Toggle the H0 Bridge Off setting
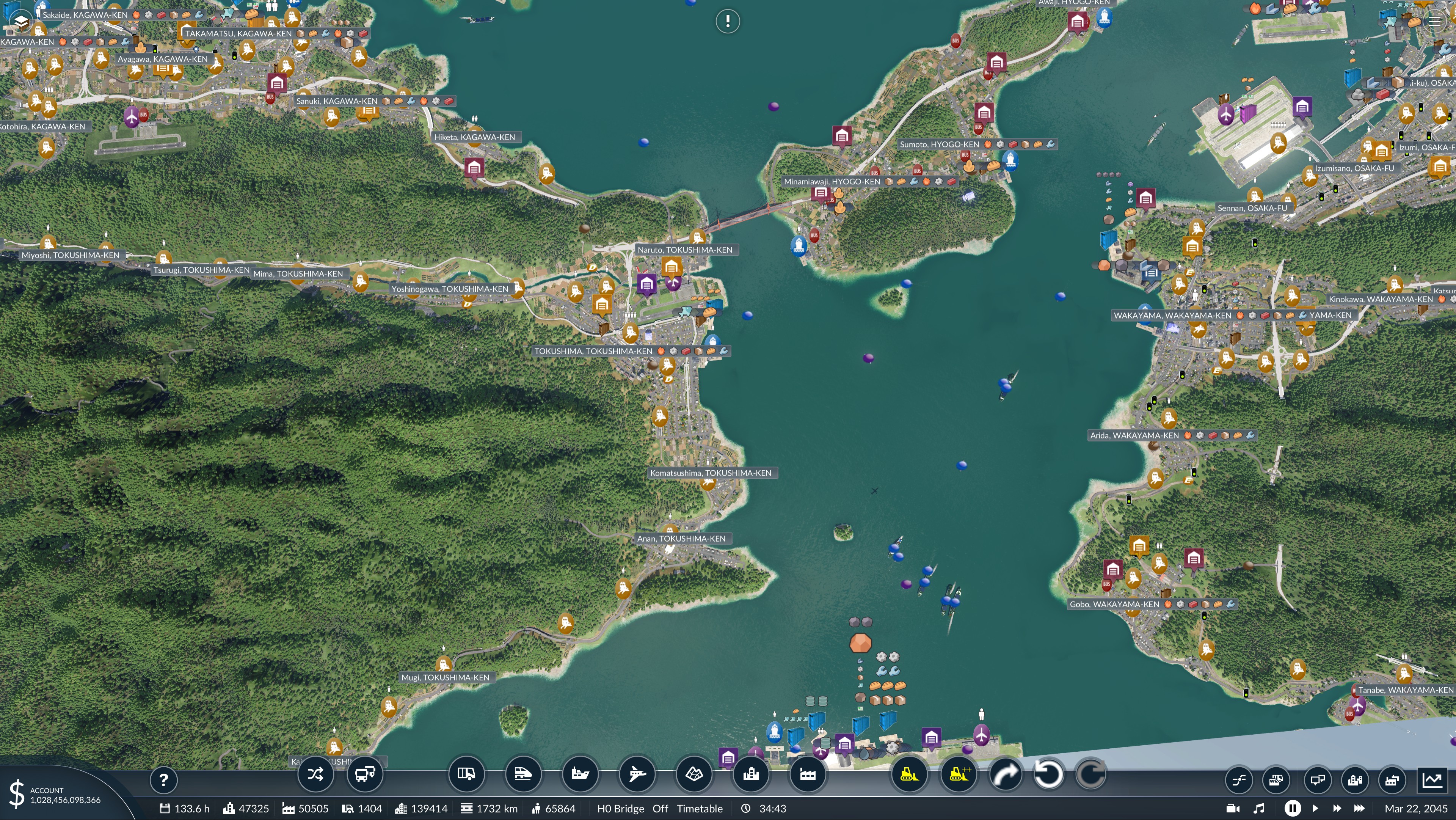 [x=632, y=809]
